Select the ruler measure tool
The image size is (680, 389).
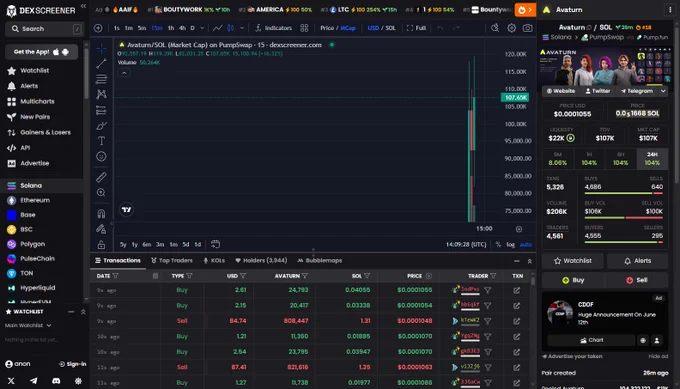pyautogui.click(x=101, y=177)
